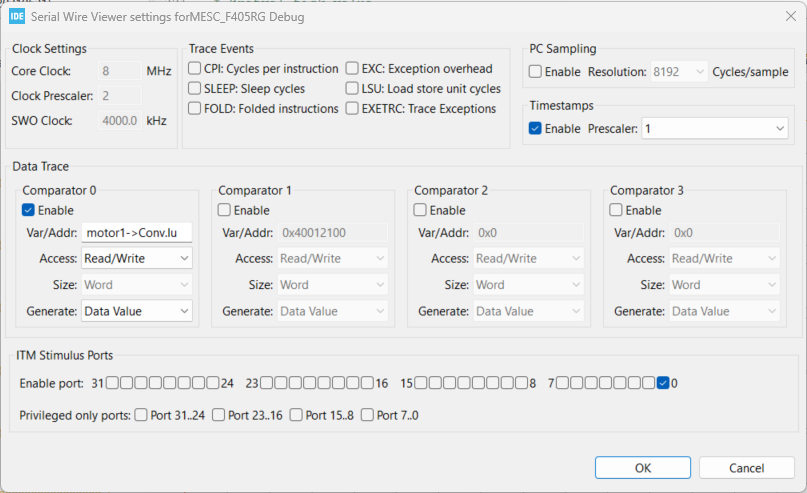This screenshot has height=493, width=807.
Task: Enable PC Sampling checkbox
Action: tap(535, 71)
